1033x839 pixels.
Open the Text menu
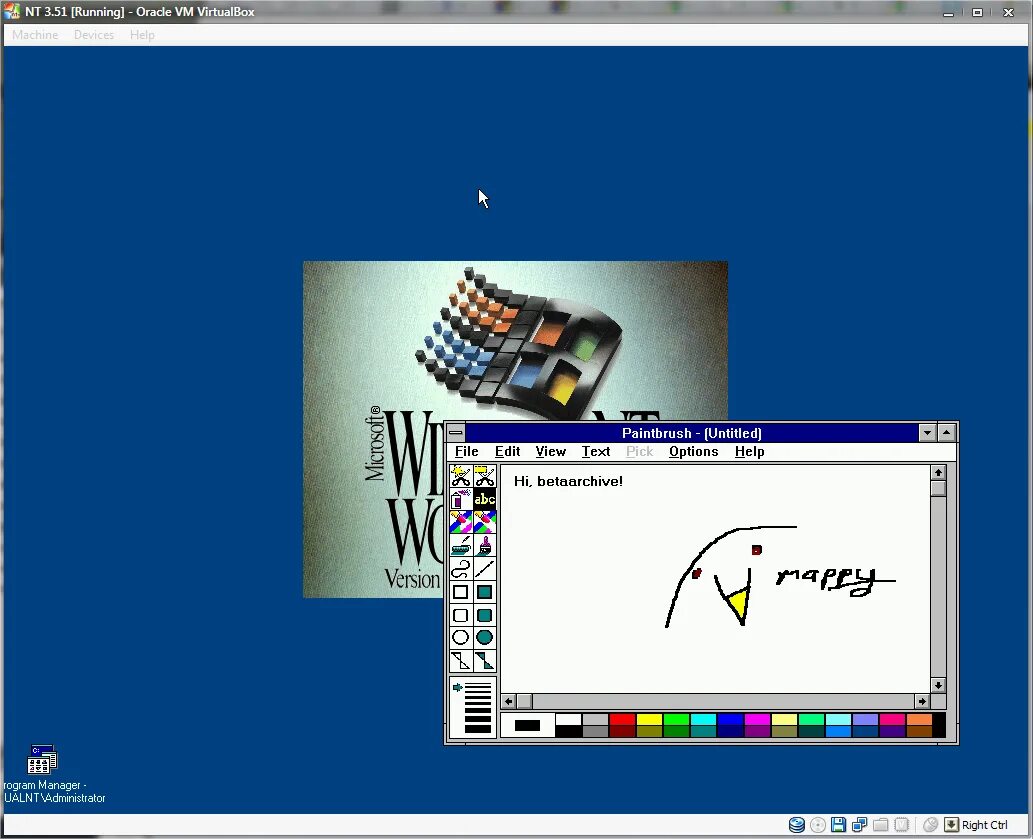595,451
